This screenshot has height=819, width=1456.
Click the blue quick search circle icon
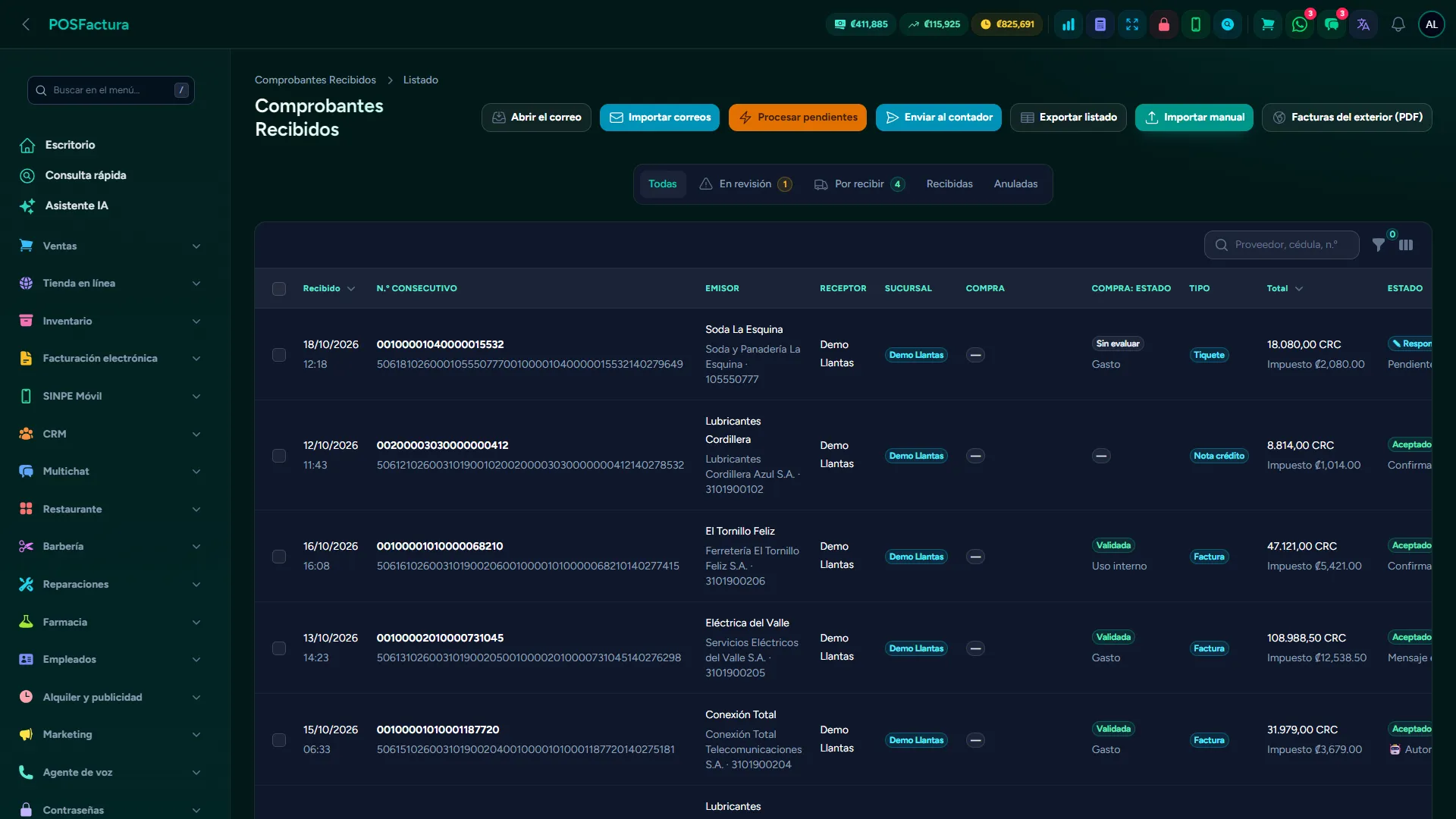[1228, 24]
